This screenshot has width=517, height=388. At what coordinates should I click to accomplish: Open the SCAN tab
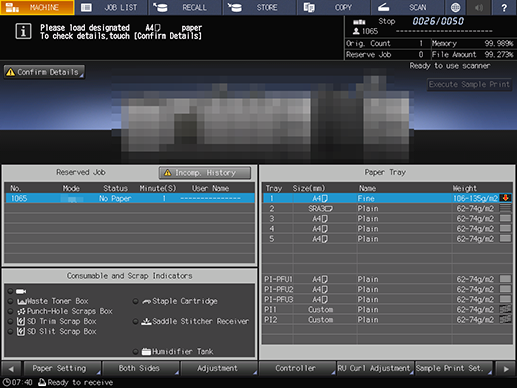407,7
